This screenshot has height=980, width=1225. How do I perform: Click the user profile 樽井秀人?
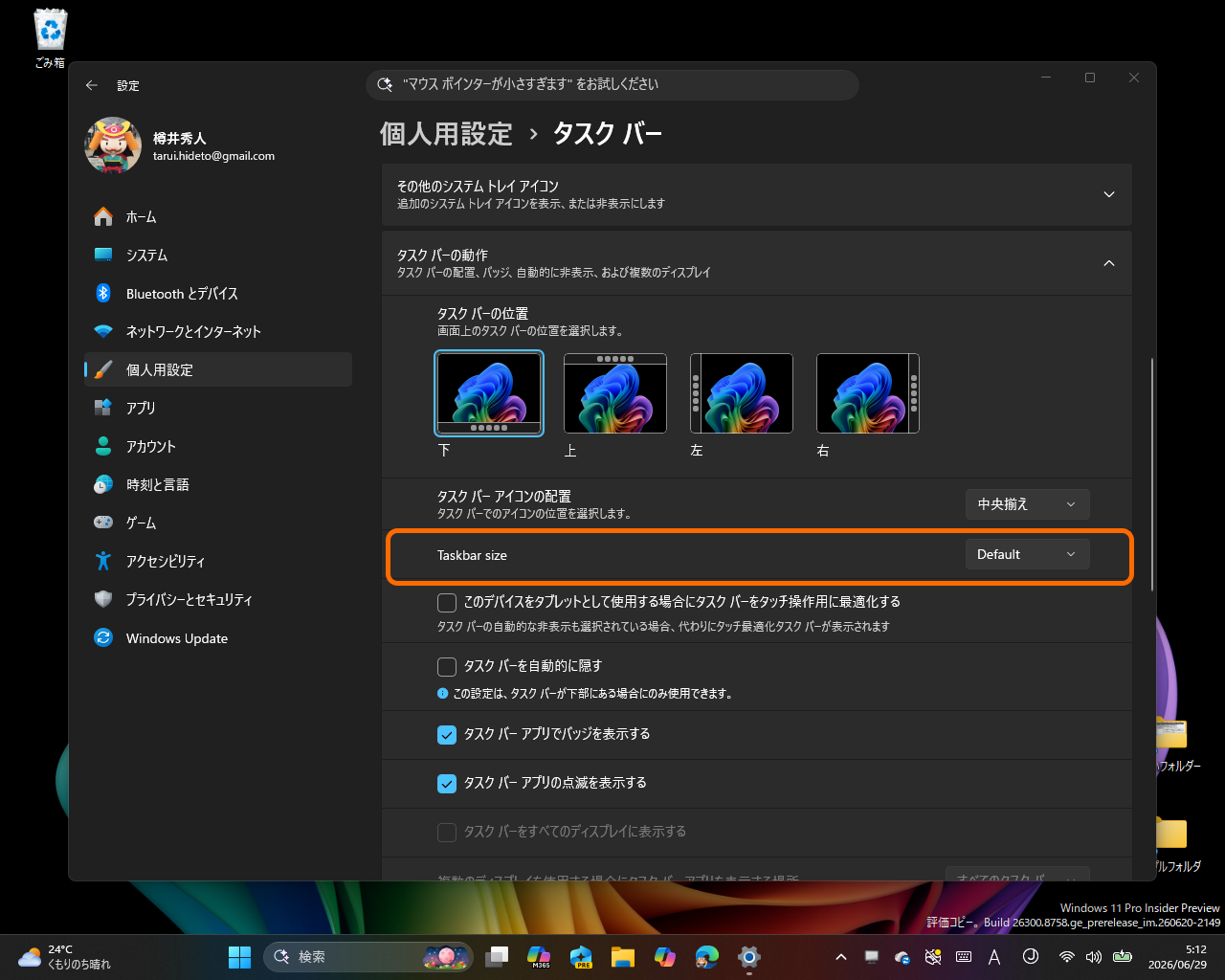[x=182, y=146]
